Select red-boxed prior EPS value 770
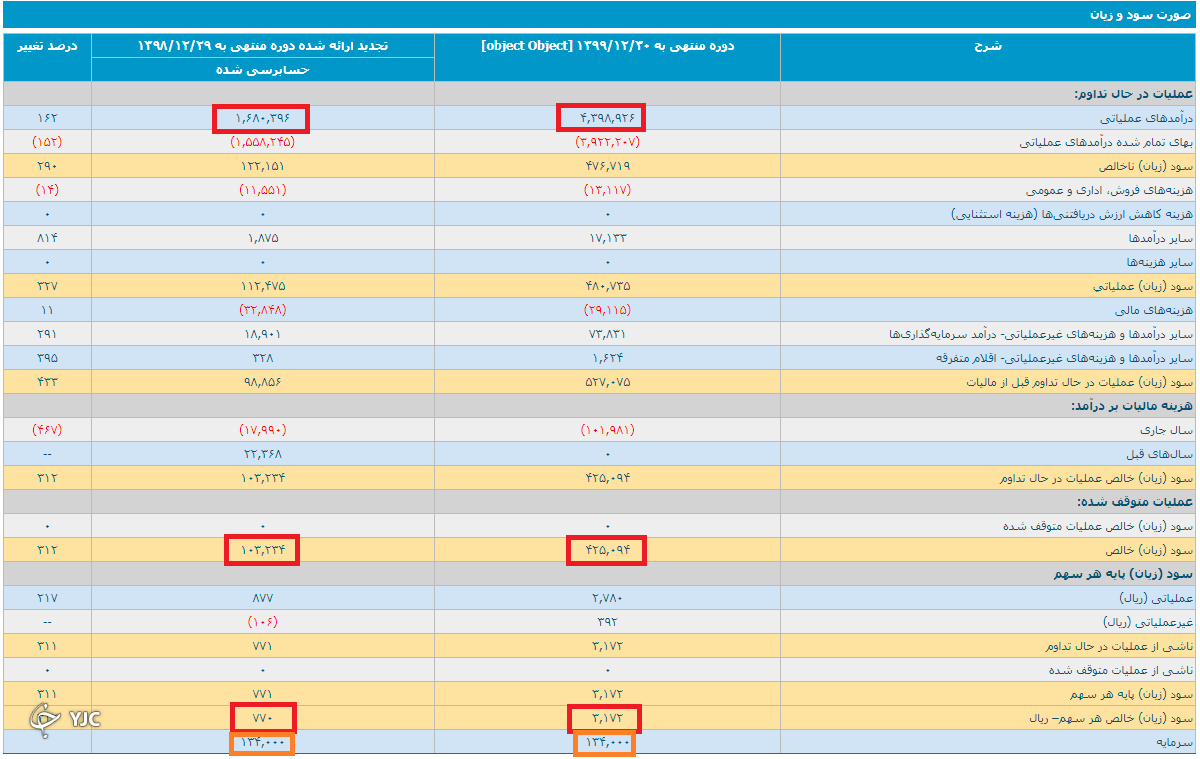The width and height of the screenshot is (1200, 759). pyautogui.click(x=263, y=718)
